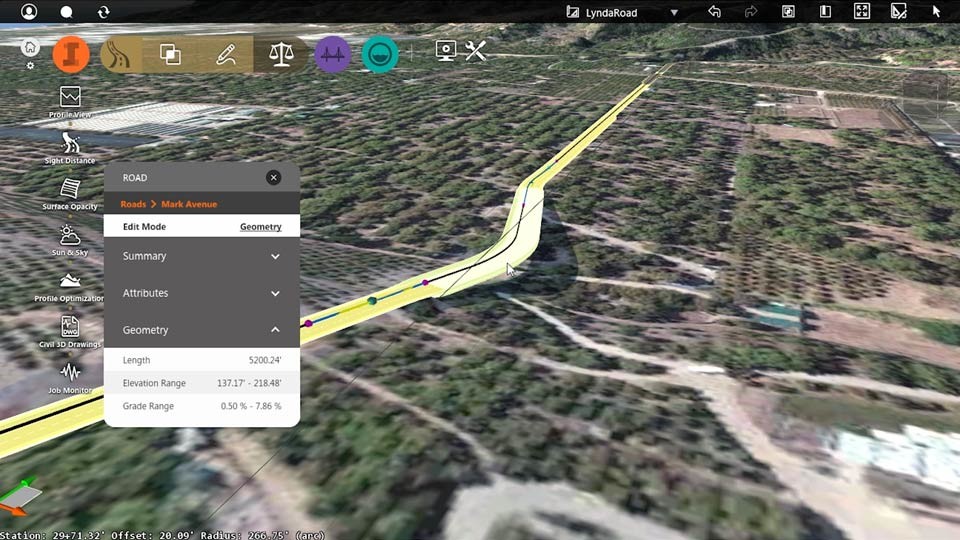
Task: Open the small settings gear
Action: pos(30,66)
